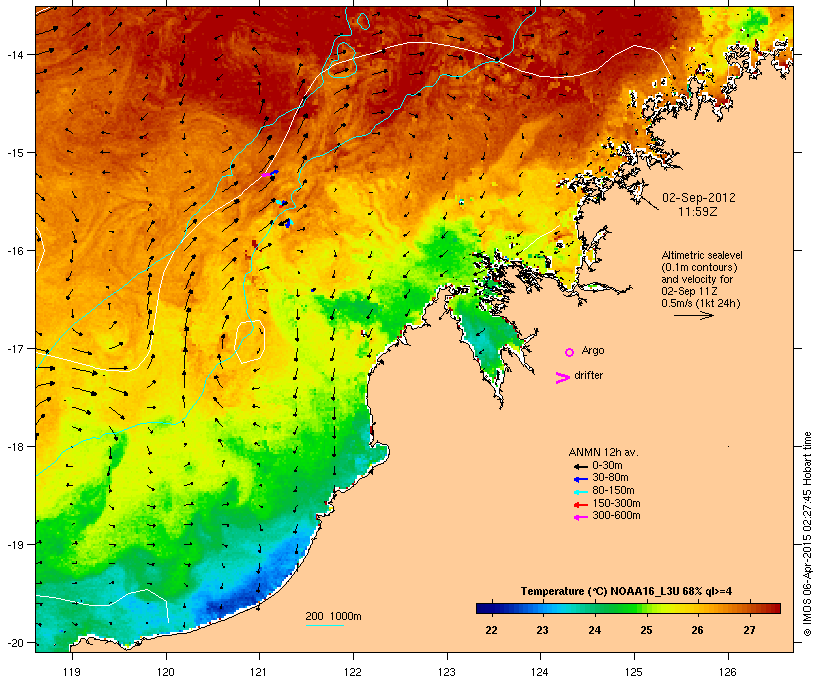This screenshot has height=680, width=820.
Task: Click the latitude axis label '-18'
Action: [x=14, y=447]
